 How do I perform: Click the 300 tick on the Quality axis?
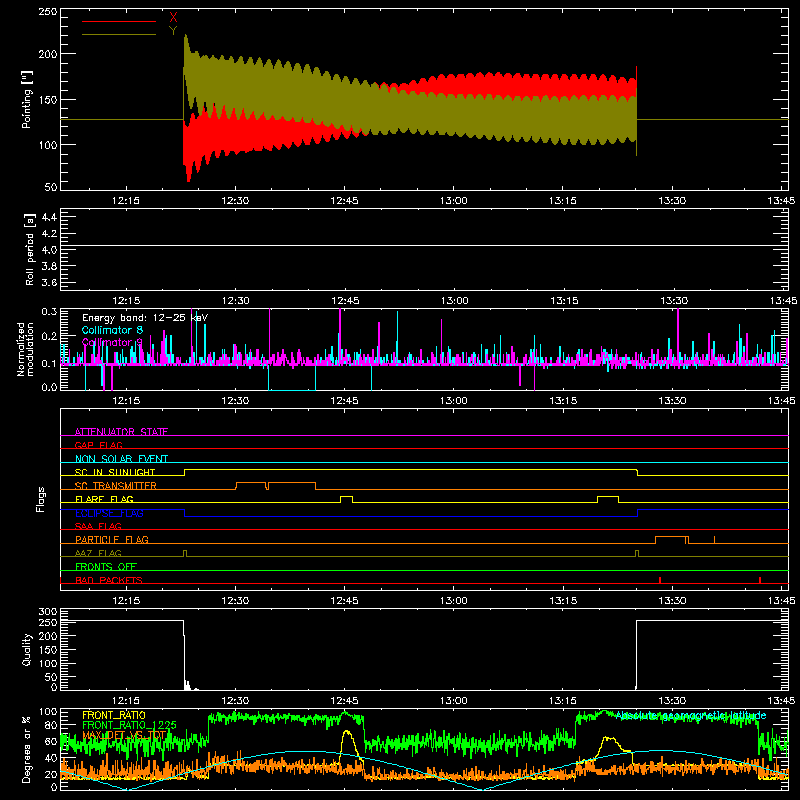pos(48,612)
